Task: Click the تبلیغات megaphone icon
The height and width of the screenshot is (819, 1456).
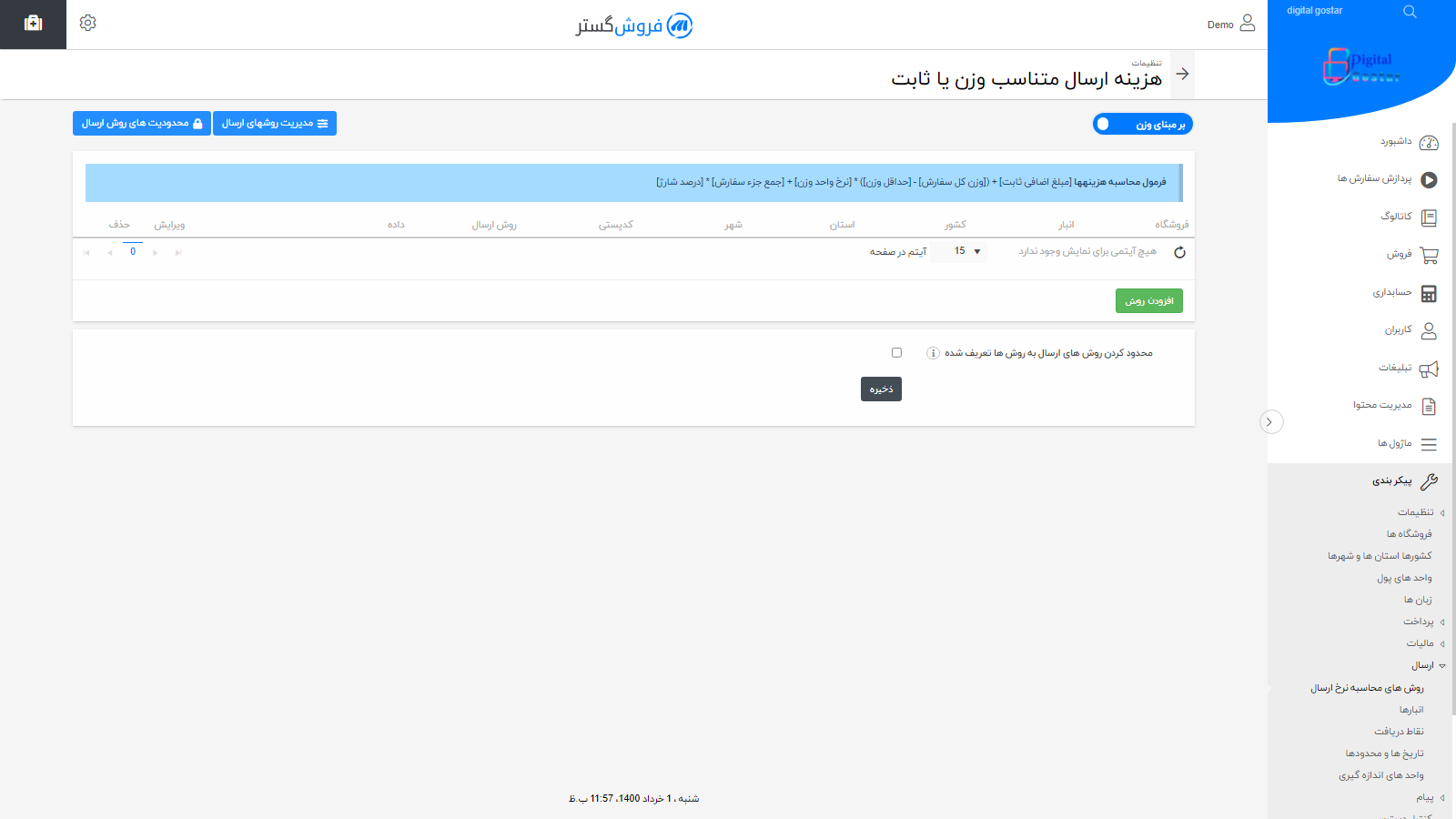Action: point(1430,369)
